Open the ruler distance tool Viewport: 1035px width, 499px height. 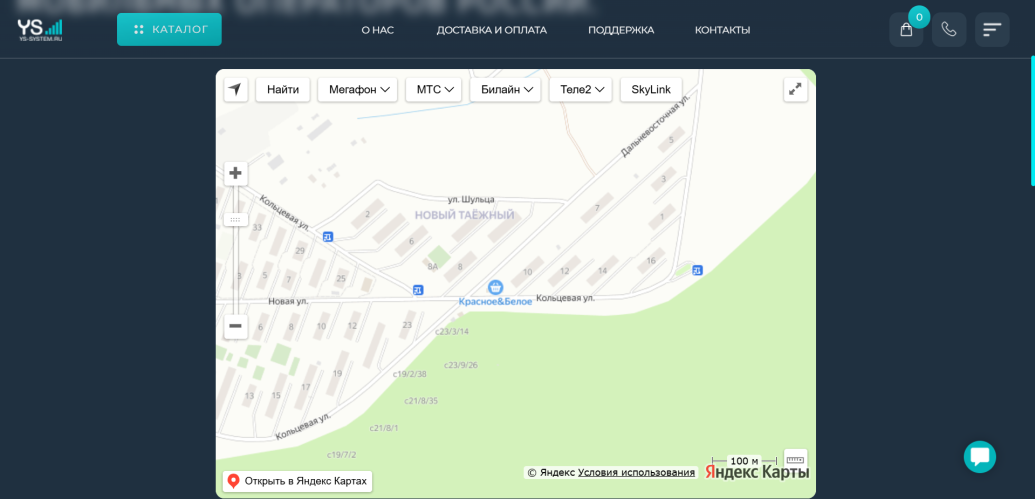(x=795, y=459)
